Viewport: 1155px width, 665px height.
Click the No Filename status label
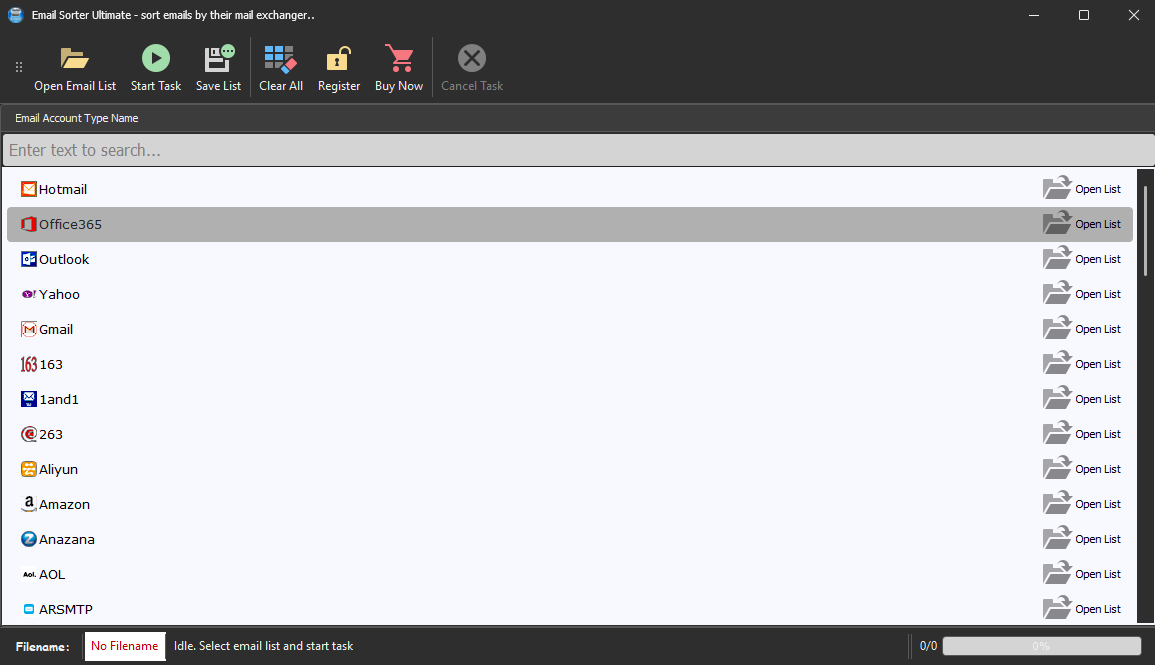[x=124, y=646]
